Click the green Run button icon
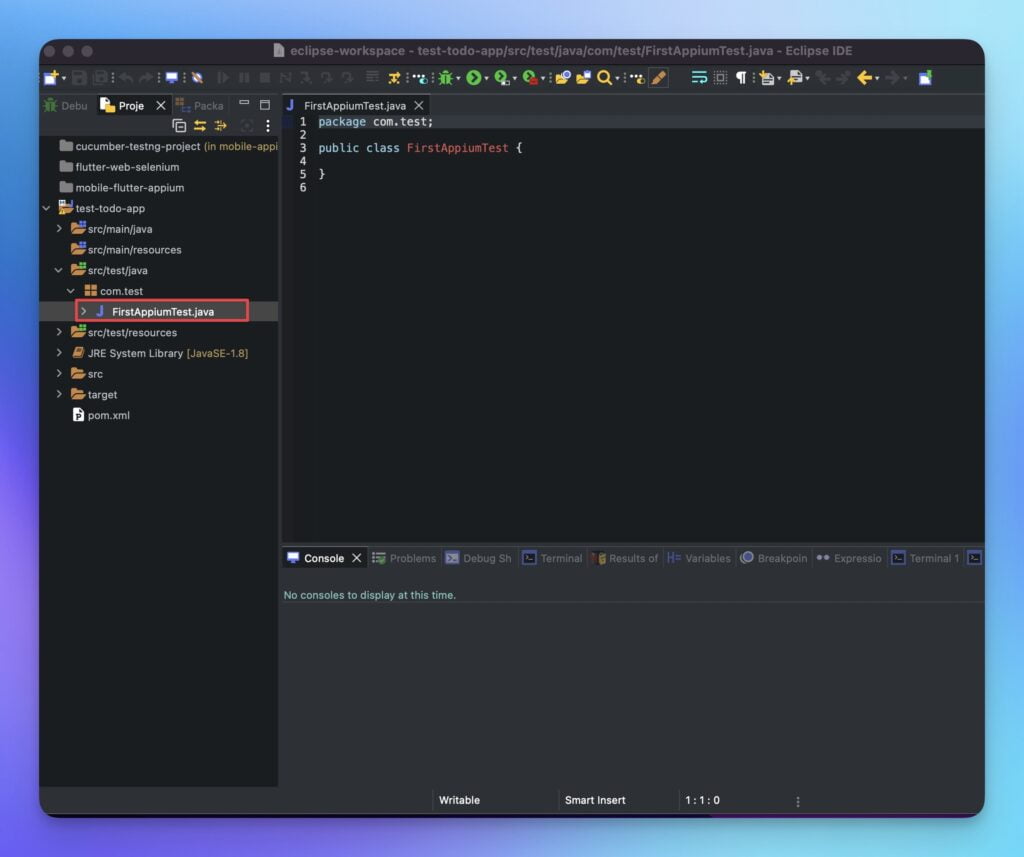 [x=474, y=78]
